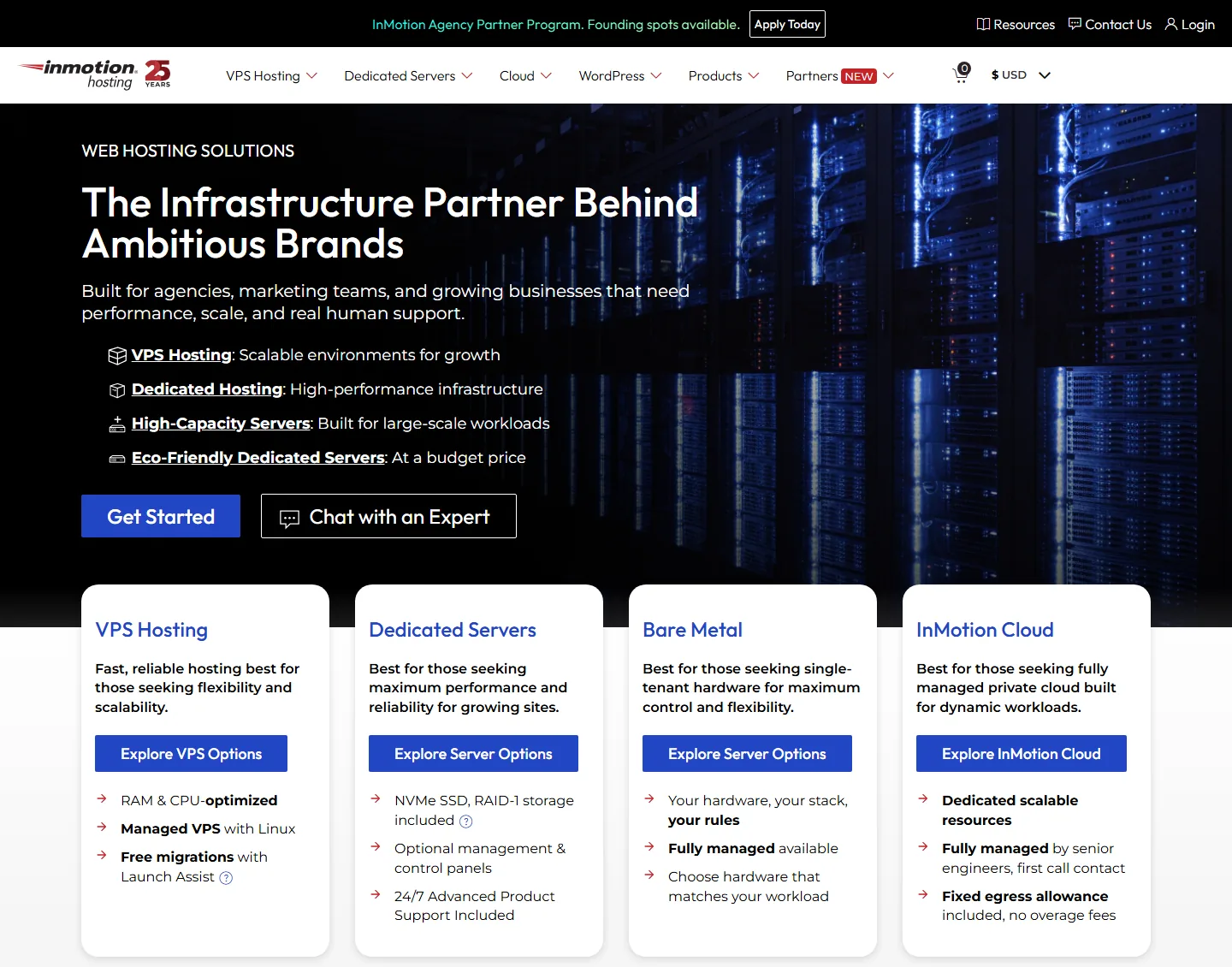This screenshot has width=1232, height=967.
Task: Click 'Optional management & control panels' text
Action: tap(480, 857)
